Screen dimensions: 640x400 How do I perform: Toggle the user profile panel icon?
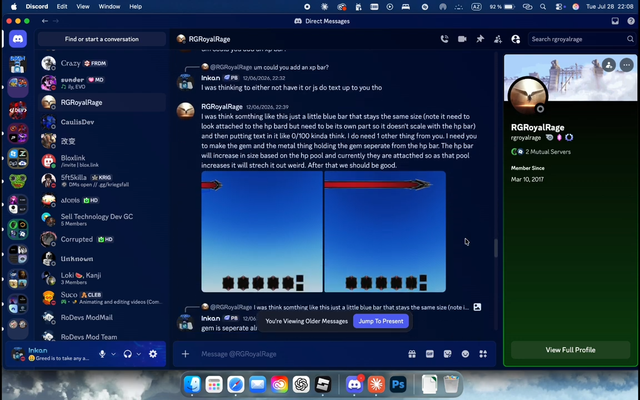516,39
